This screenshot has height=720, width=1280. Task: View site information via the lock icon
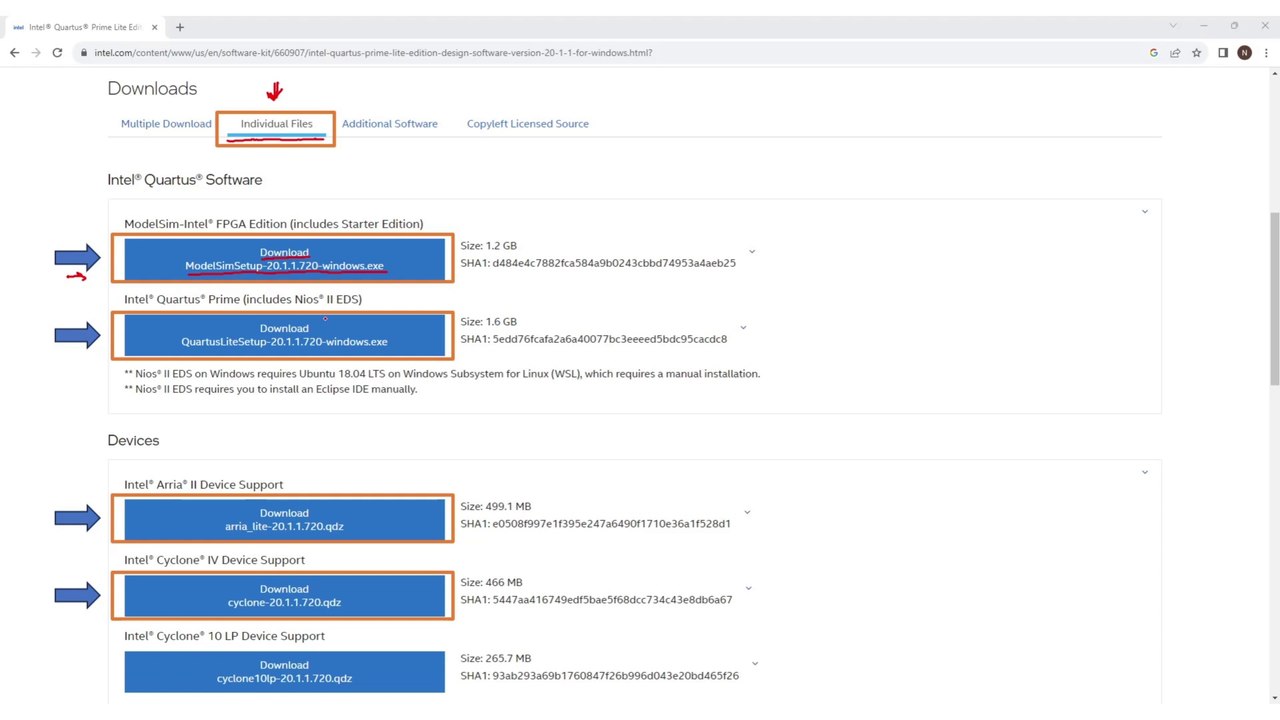pyautogui.click(x=84, y=53)
